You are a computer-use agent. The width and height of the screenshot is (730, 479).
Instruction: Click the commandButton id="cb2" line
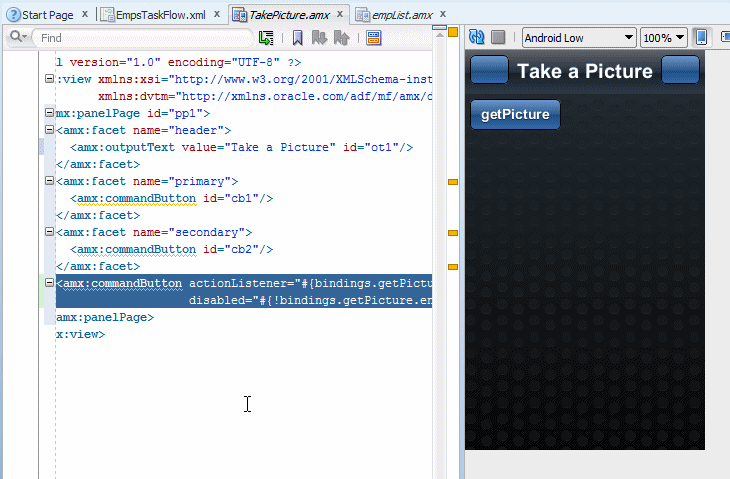(x=171, y=249)
